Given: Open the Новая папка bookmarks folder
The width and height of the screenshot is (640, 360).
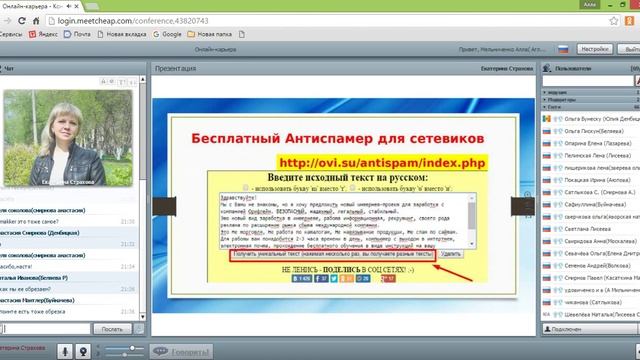Looking at the screenshot, I should coord(210,34).
